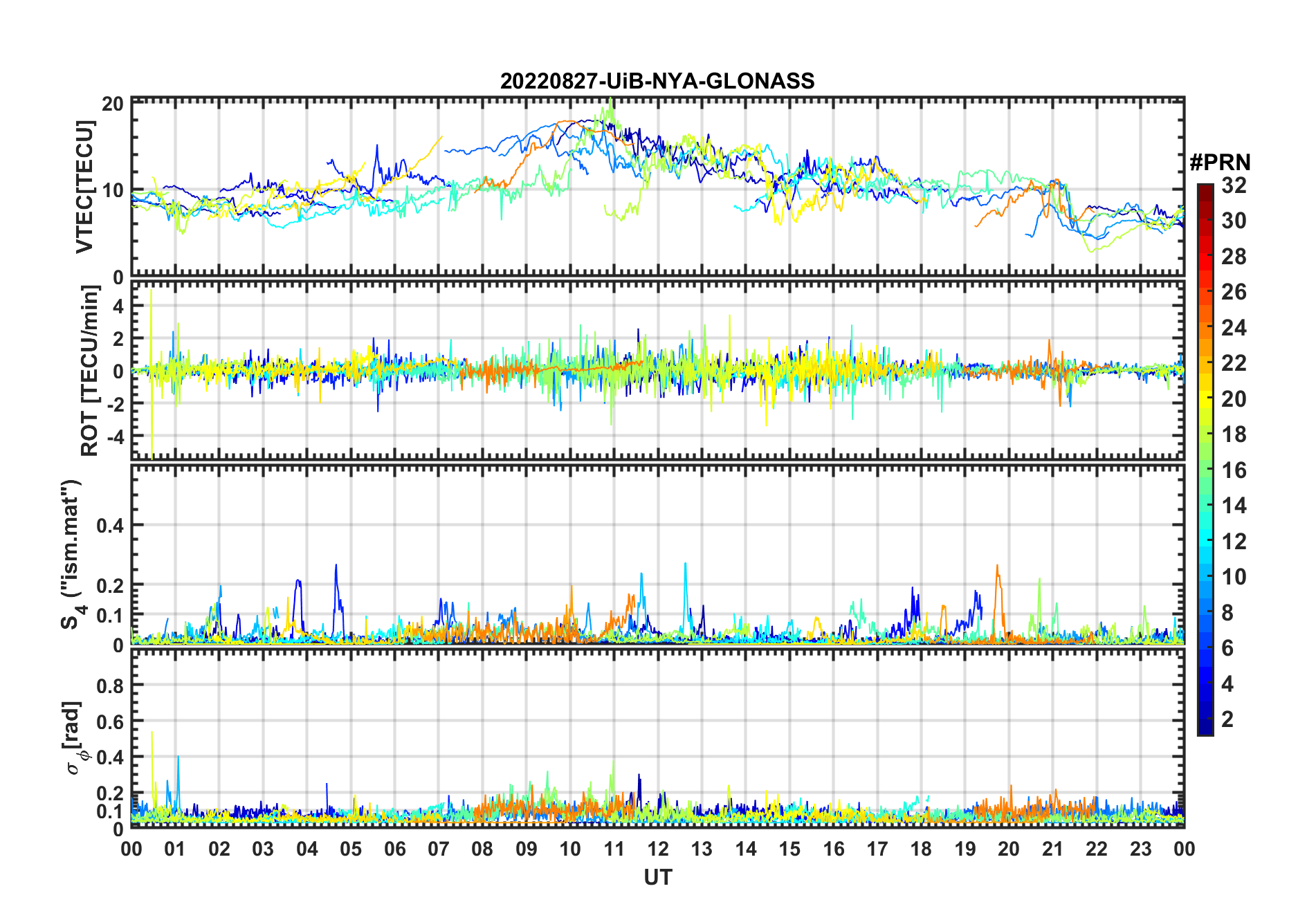The width and height of the screenshot is (1316, 920).
Task: Click the orange colorbar section near 24
Action: tap(1205, 327)
